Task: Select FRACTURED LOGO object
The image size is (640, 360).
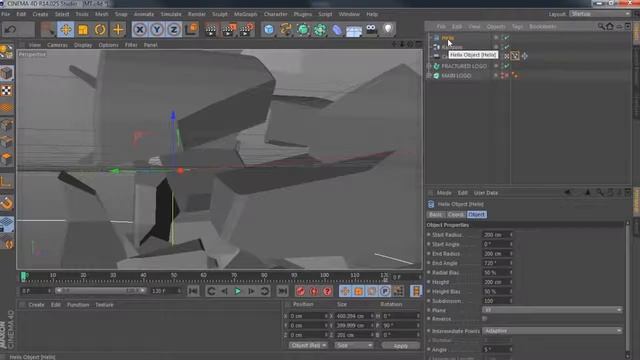Action: click(x=464, y=66)
